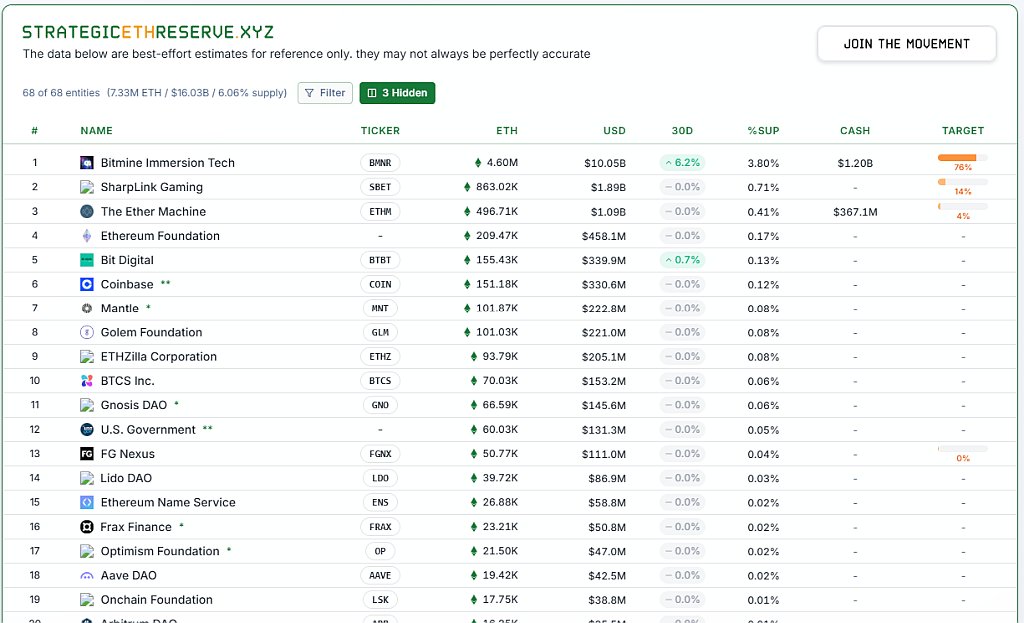The height and width of the screenshot is (623, 1024).
Task: Click the Golem Foundation logo icon
Action: [87, 333]
